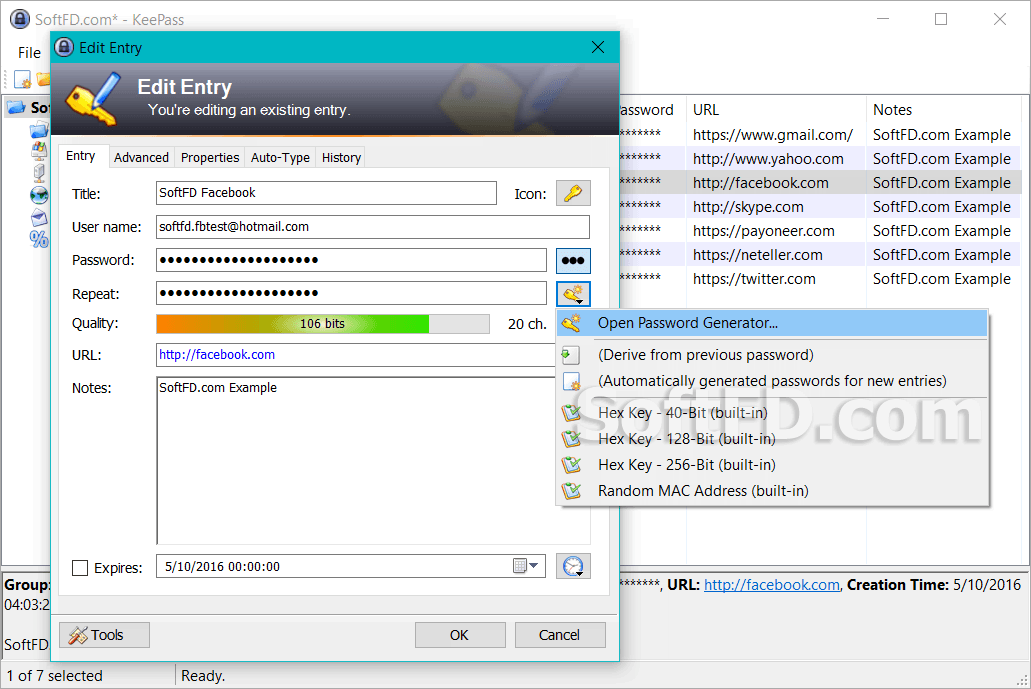The height and width of the screenshot is (689, 1031).
Task: Select the https://www.gmail.com/ entry row
Action: point(821,135)
